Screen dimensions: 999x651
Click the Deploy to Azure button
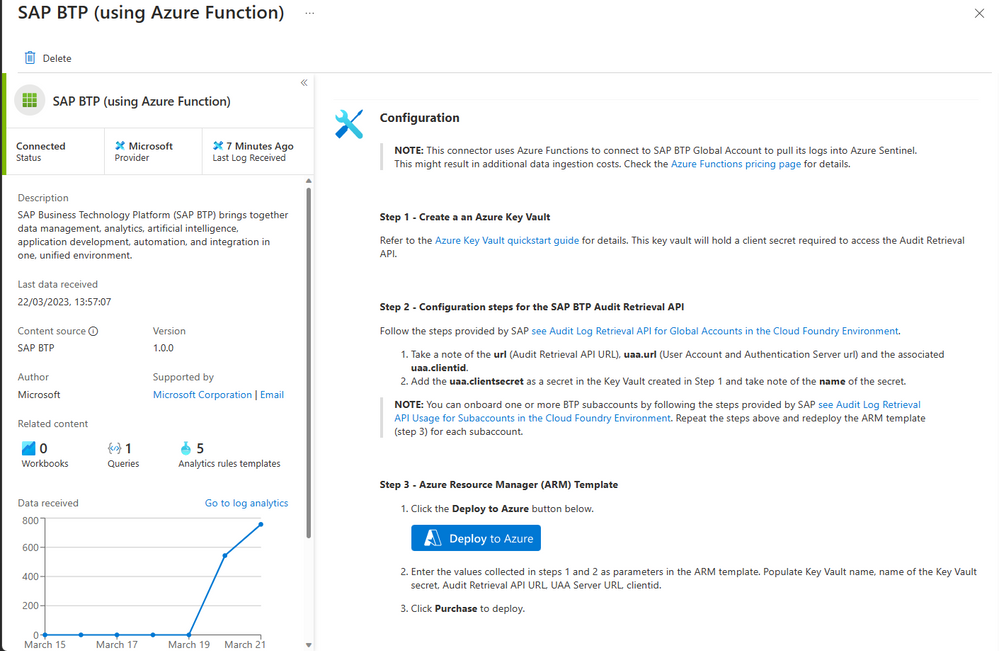click(x=476, y=538)
